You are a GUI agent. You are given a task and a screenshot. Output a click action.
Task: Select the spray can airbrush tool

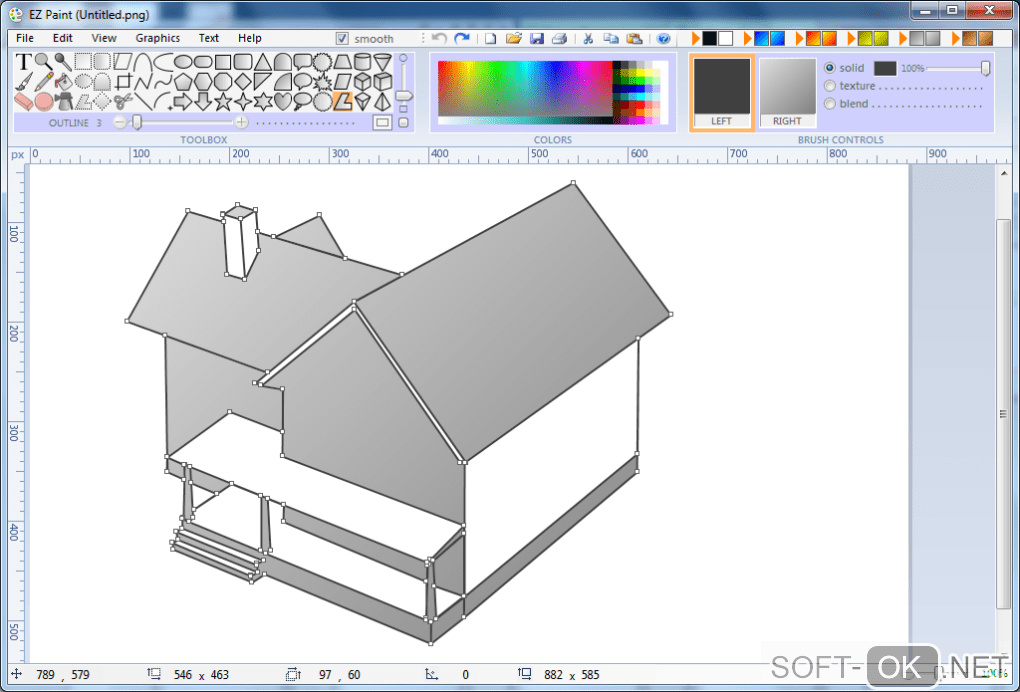click(x=64, y=101)
